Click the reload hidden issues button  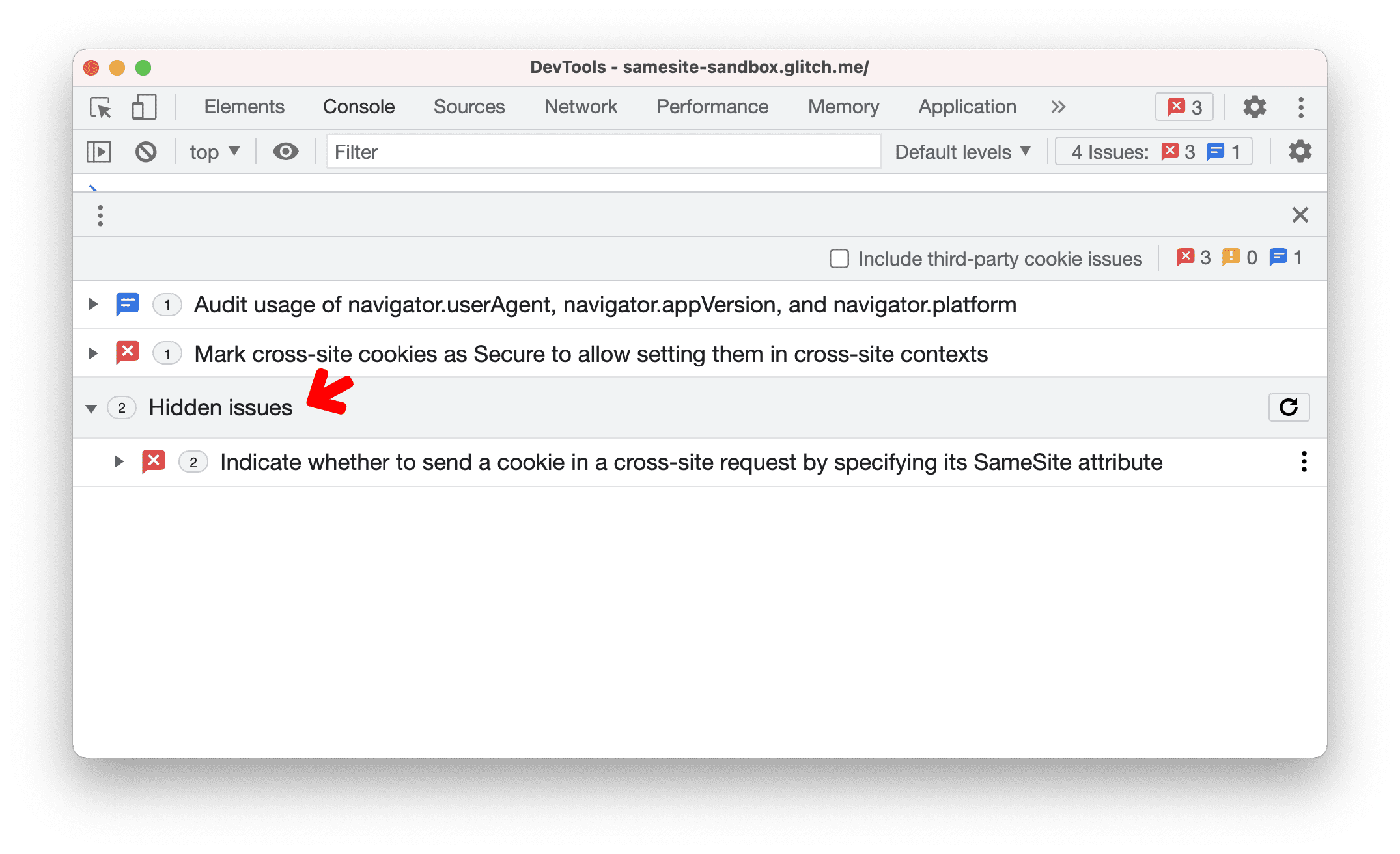pyautogui.click(x=1289, y=406)
